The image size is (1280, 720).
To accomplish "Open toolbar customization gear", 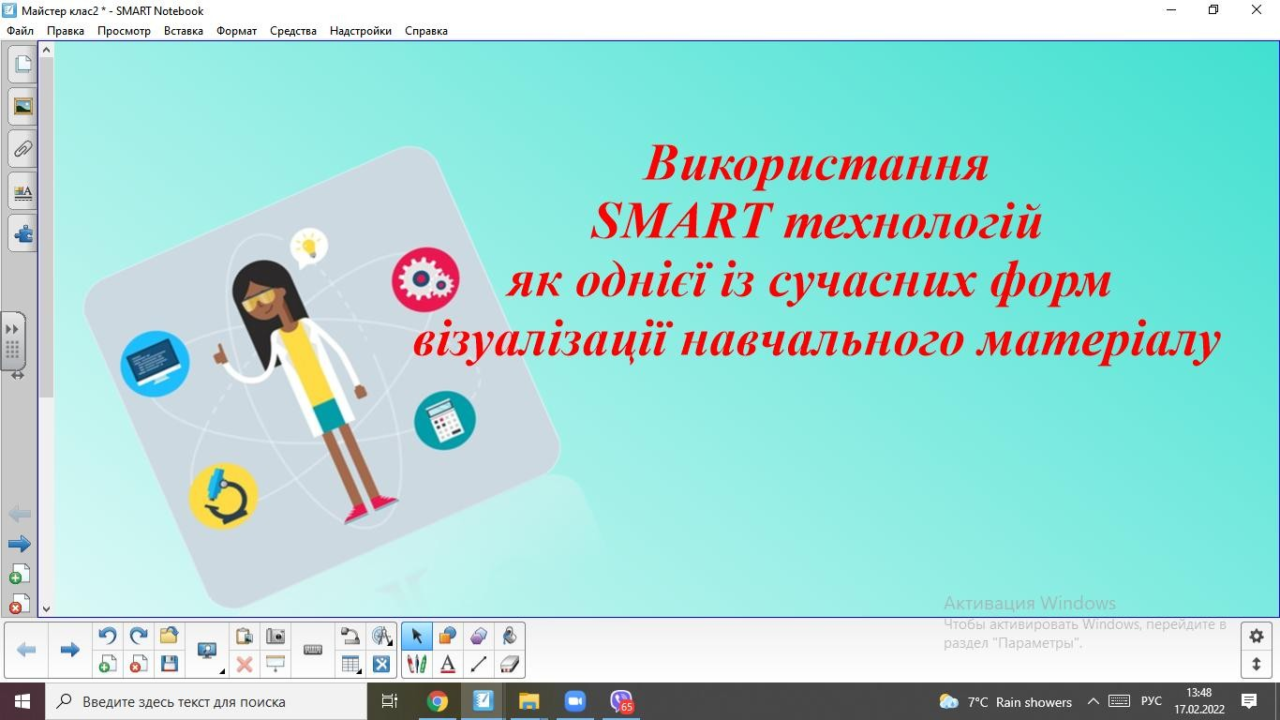I will pyautogui.click(x=1256, y=636).
